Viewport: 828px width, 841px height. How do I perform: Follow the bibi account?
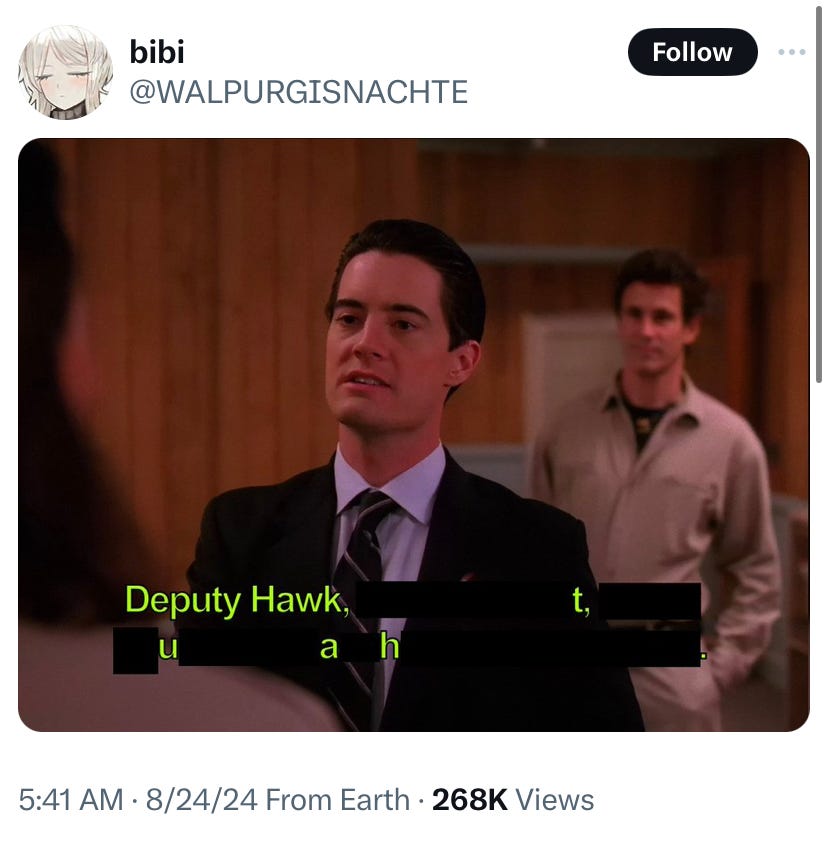pos(692,52)
